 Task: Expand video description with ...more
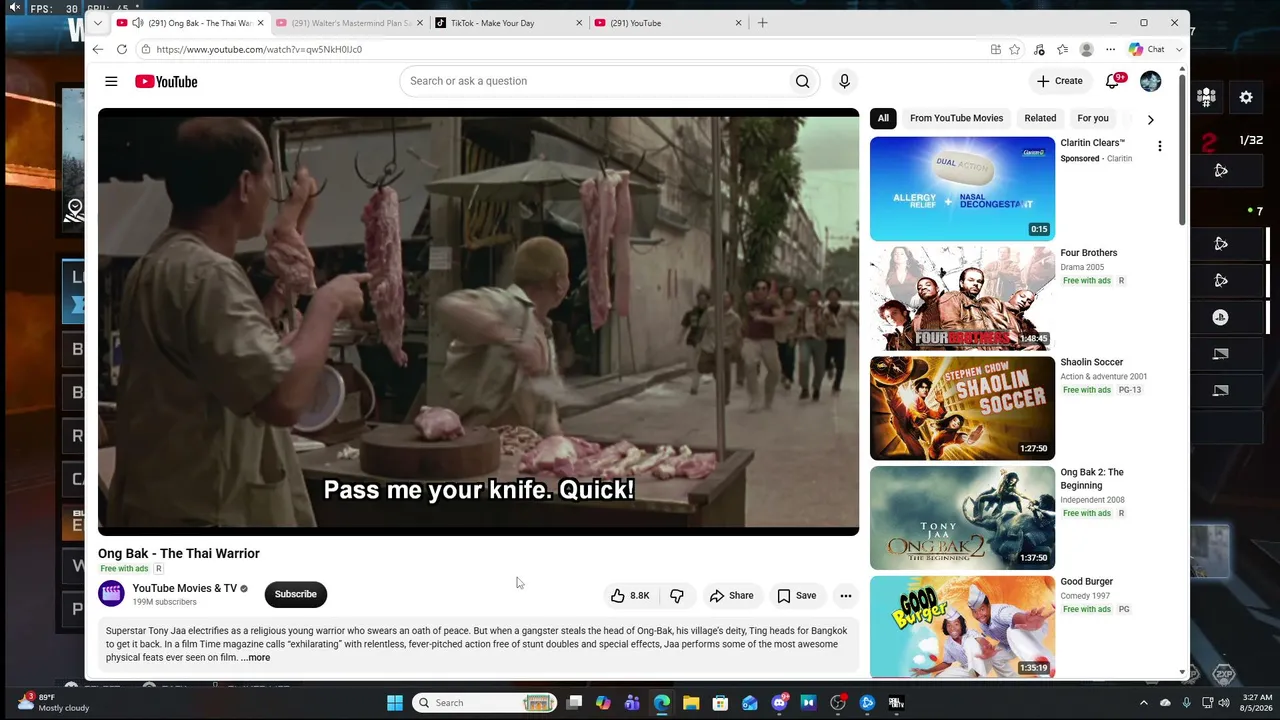(255, 658)
